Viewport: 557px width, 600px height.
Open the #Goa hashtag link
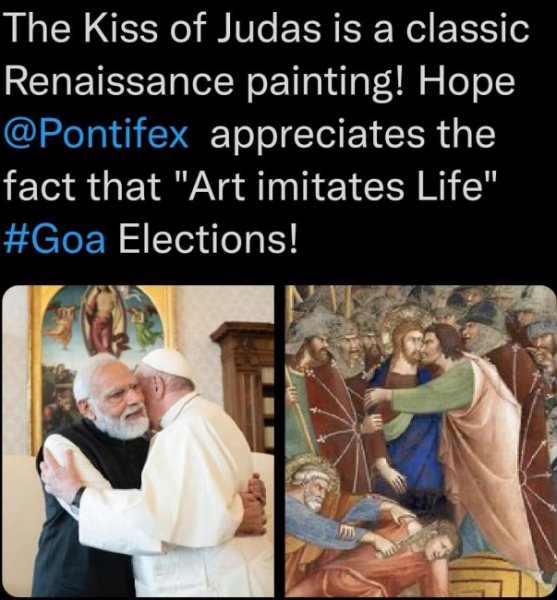point(54,240)
